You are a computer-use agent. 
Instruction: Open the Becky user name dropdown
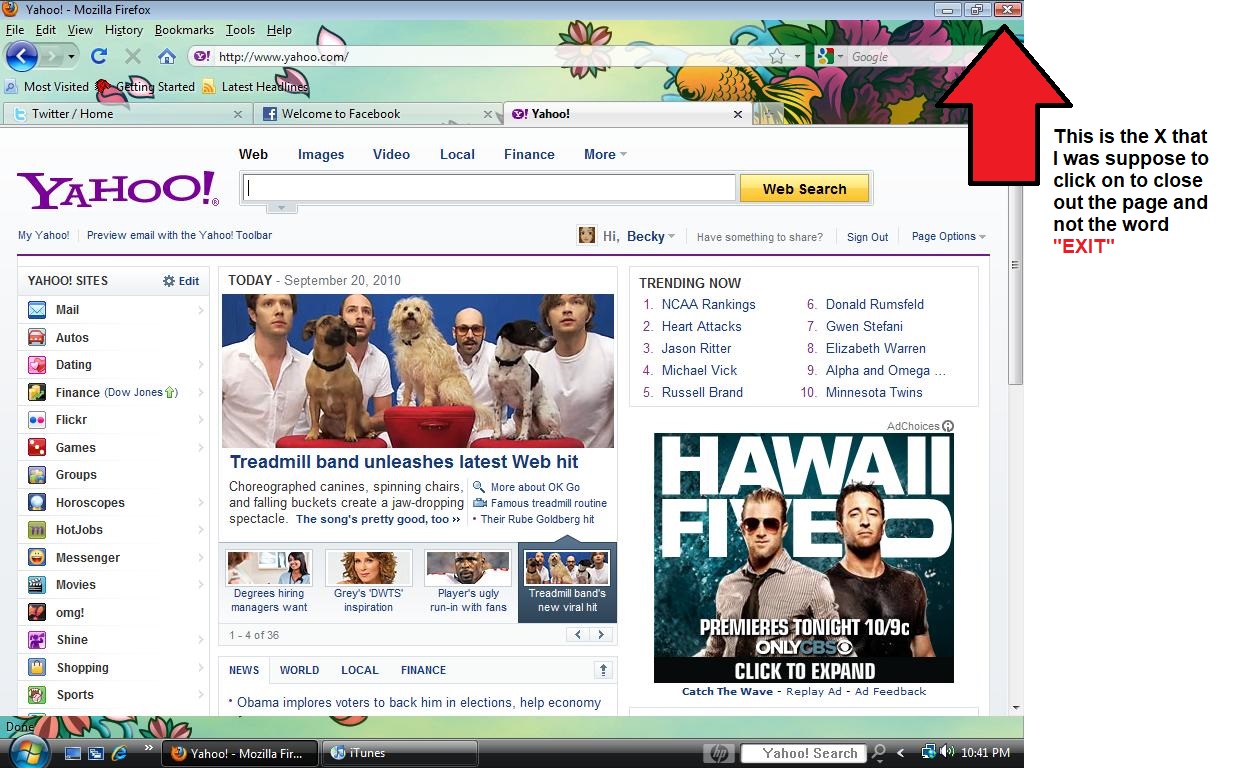[x=650, y=236]
